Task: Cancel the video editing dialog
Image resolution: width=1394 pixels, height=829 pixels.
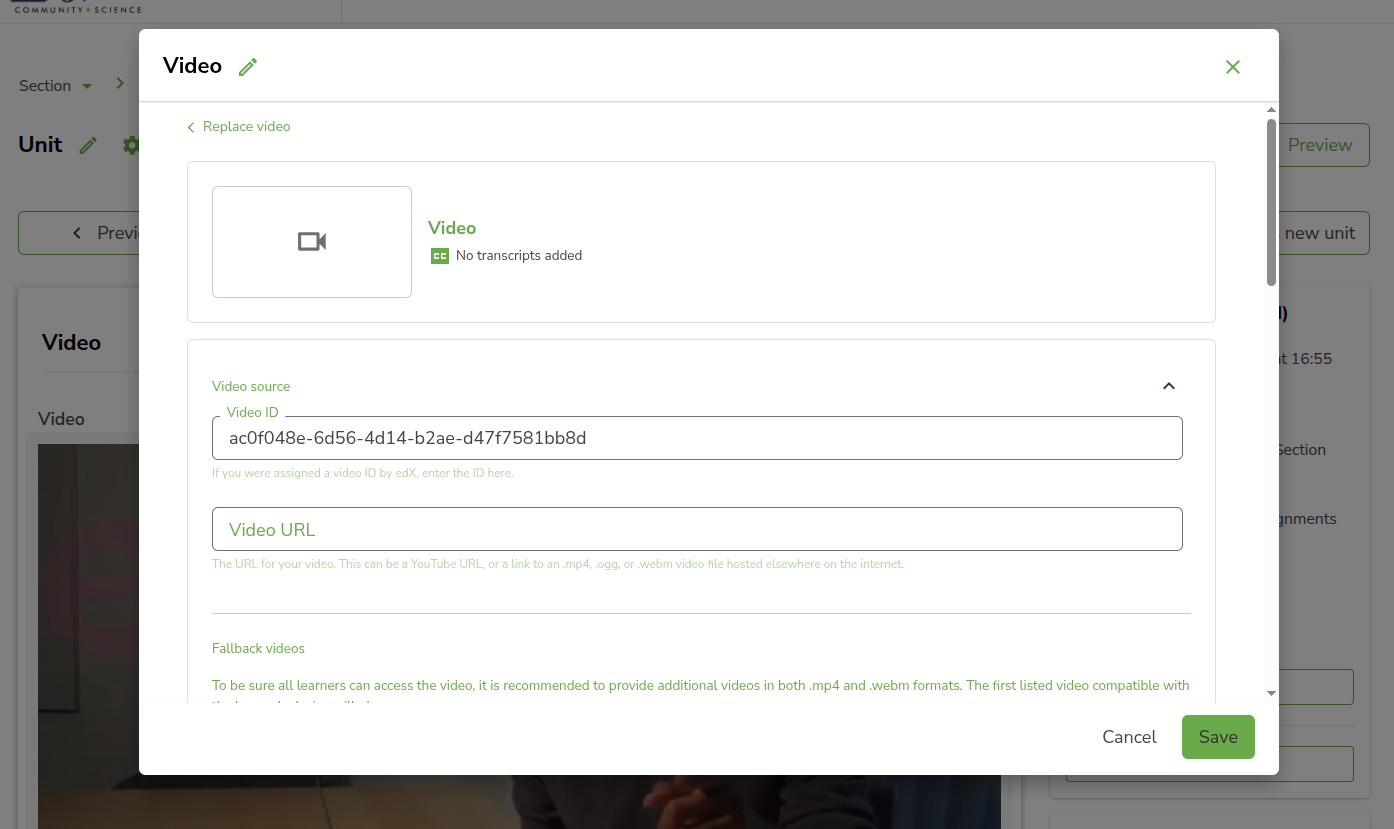Action: pyautogui.click(x=1129, y=737)
